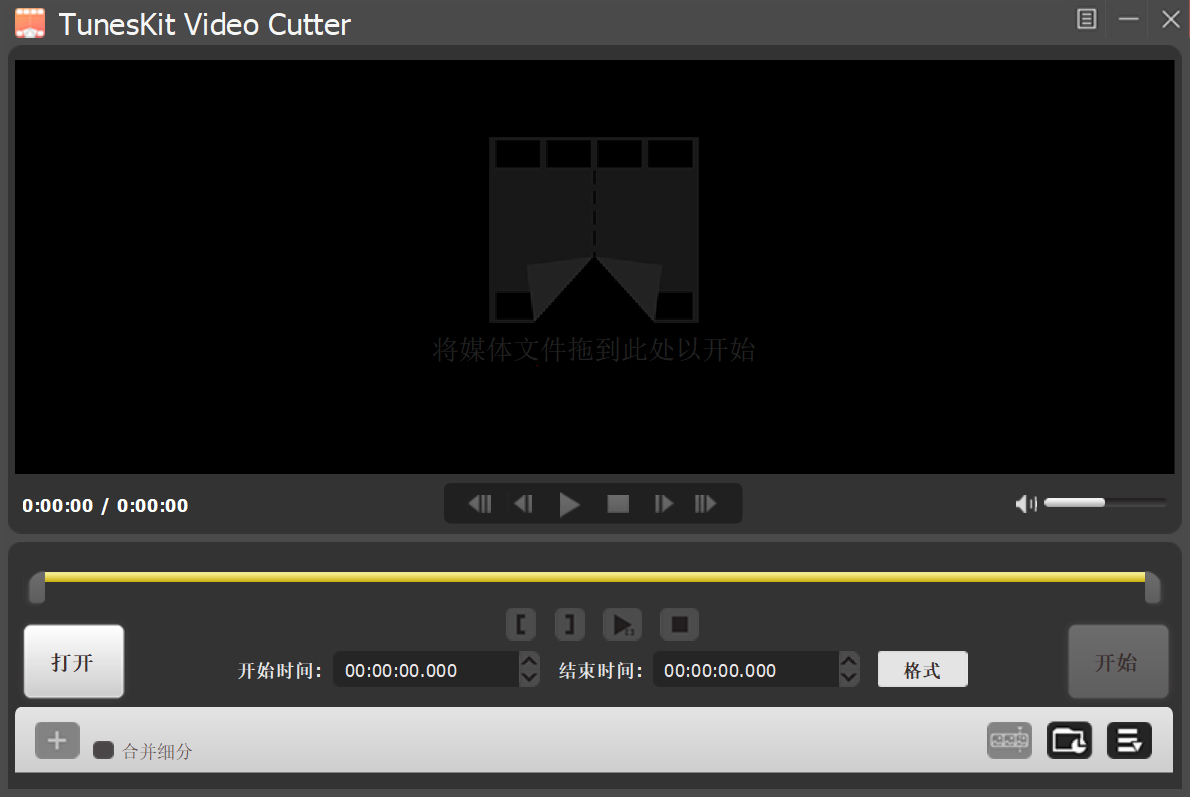Enable the 合并细分 checkbox
Image resolution: width=1190 pixels, height=797 pixels.
103,750
